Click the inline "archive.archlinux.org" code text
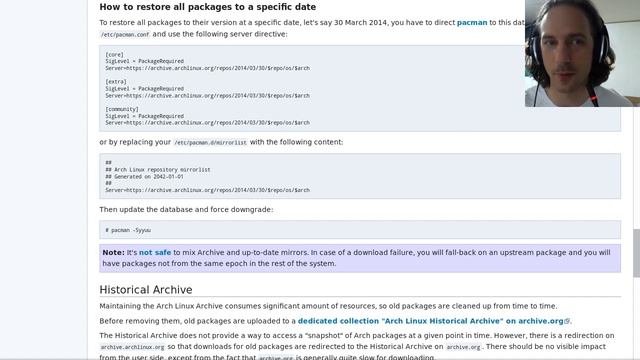 132,347
